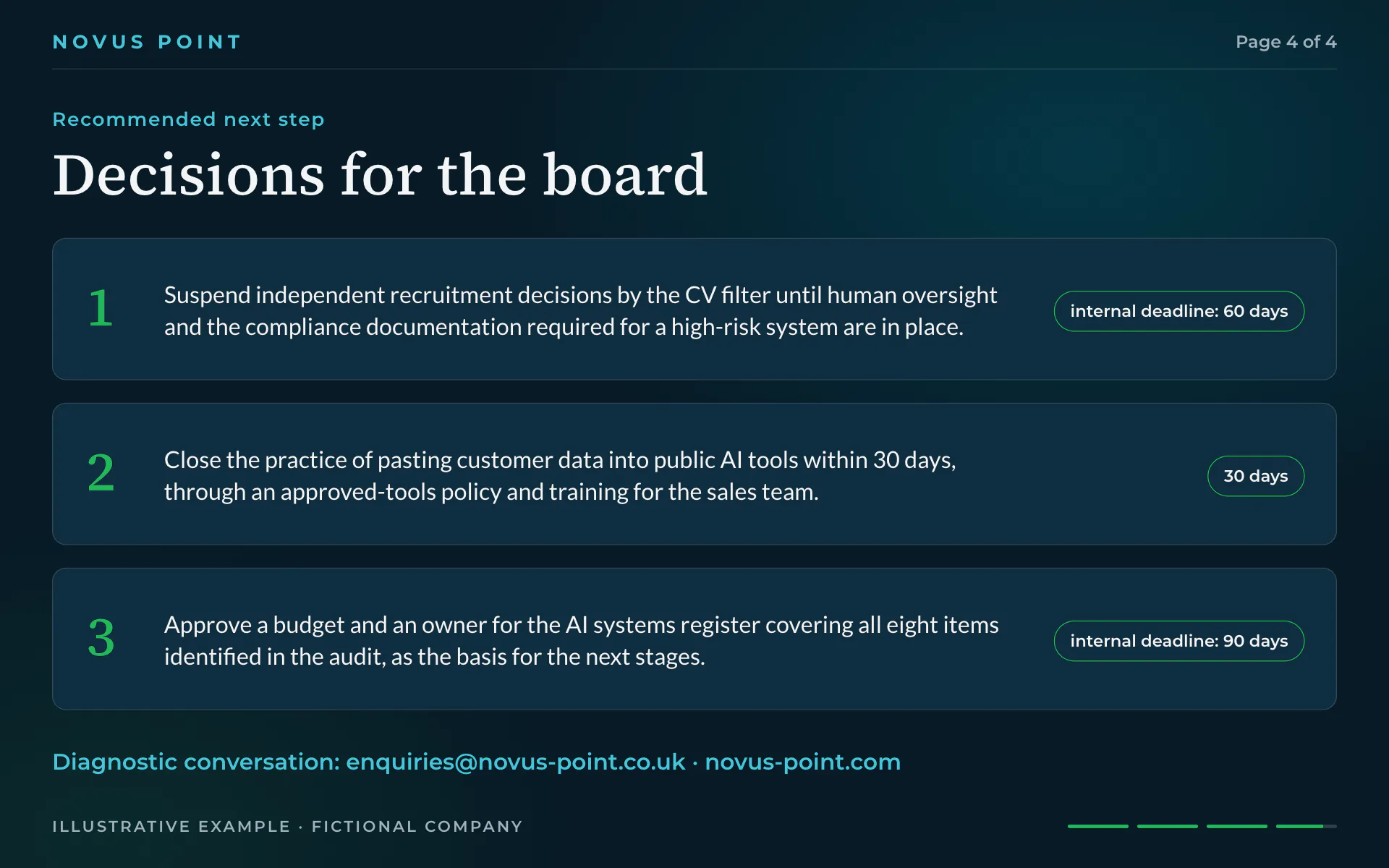Click the third progress bar segment
The width and height of the screenshot is (1389, 868).
[1237, 826]
